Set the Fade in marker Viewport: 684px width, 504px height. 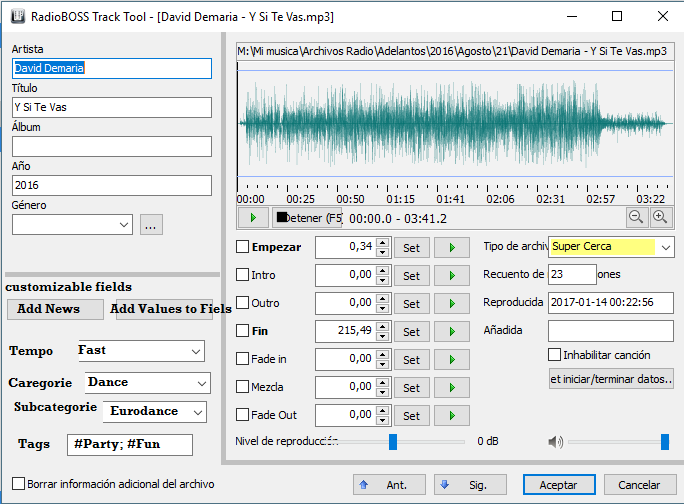point(411,360)
